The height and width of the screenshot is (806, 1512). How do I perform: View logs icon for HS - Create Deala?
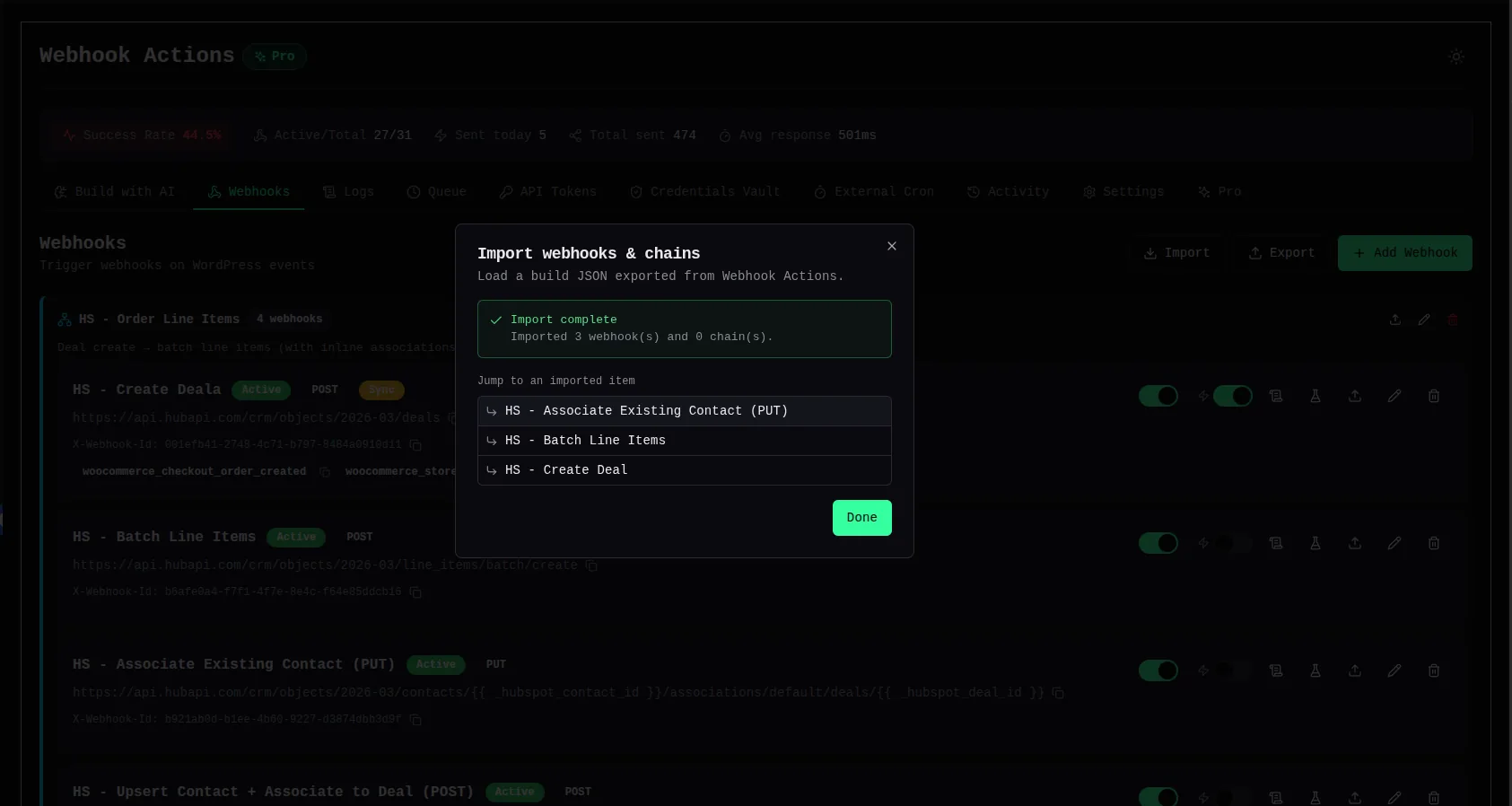(x=1276, y=396)
